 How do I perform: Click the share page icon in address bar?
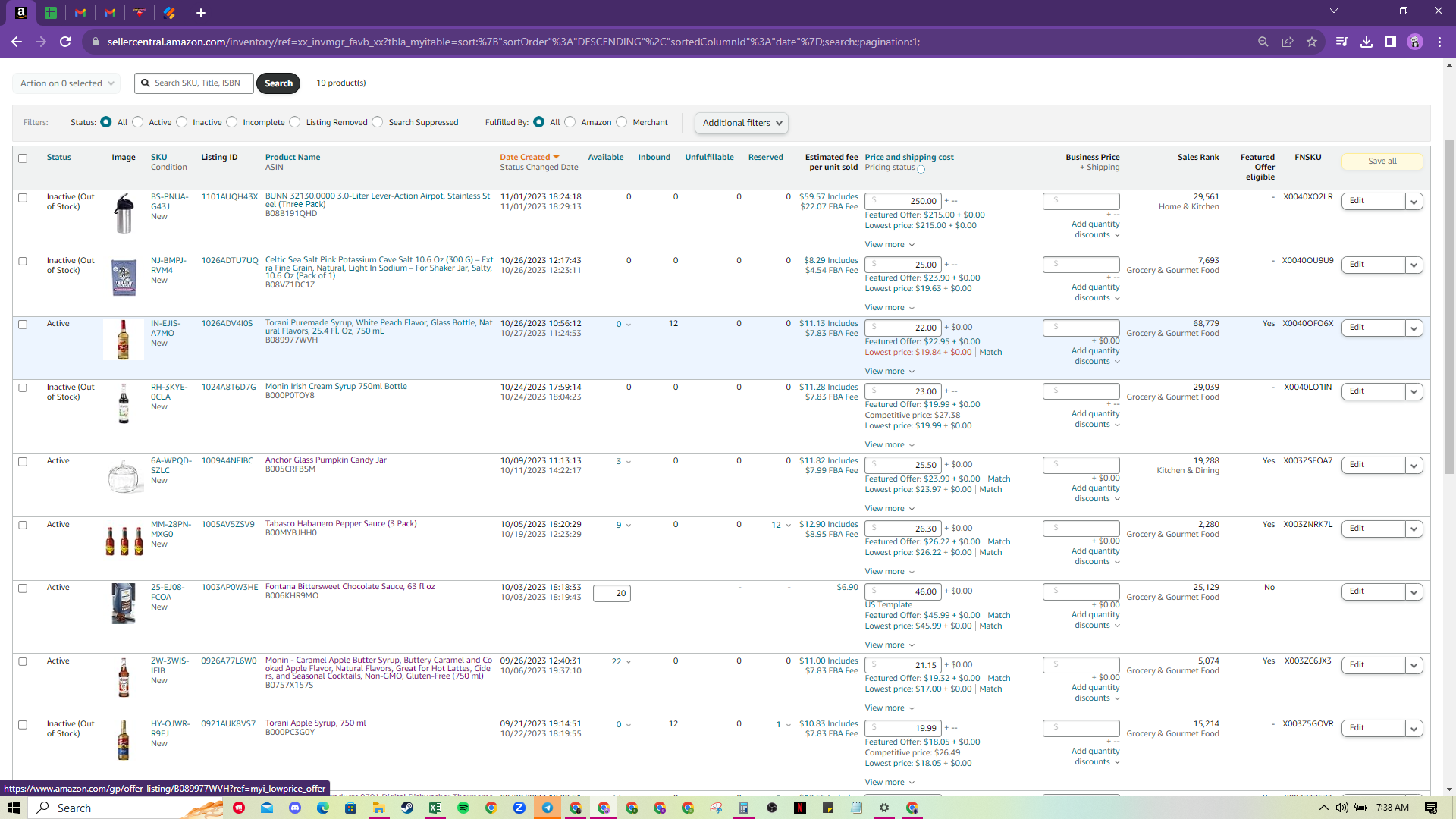[1288, 42]
